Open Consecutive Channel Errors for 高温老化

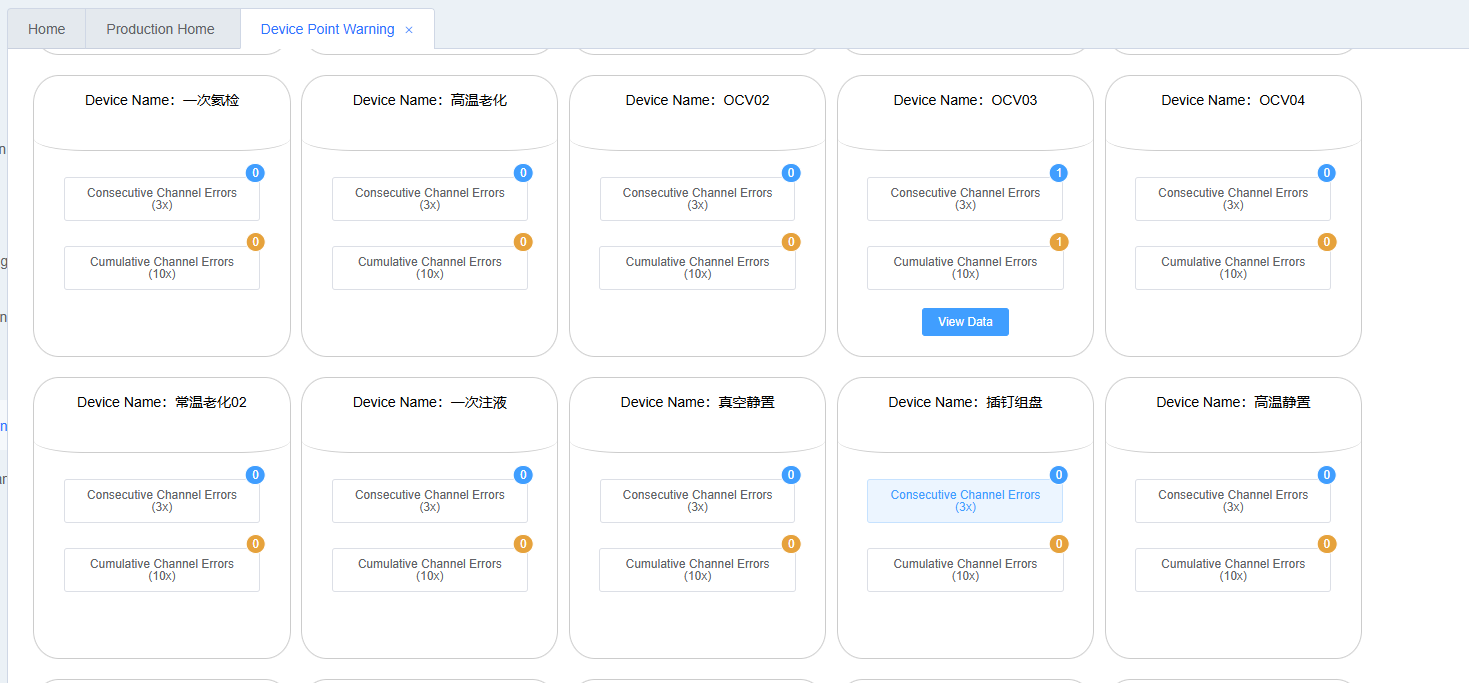430,199
